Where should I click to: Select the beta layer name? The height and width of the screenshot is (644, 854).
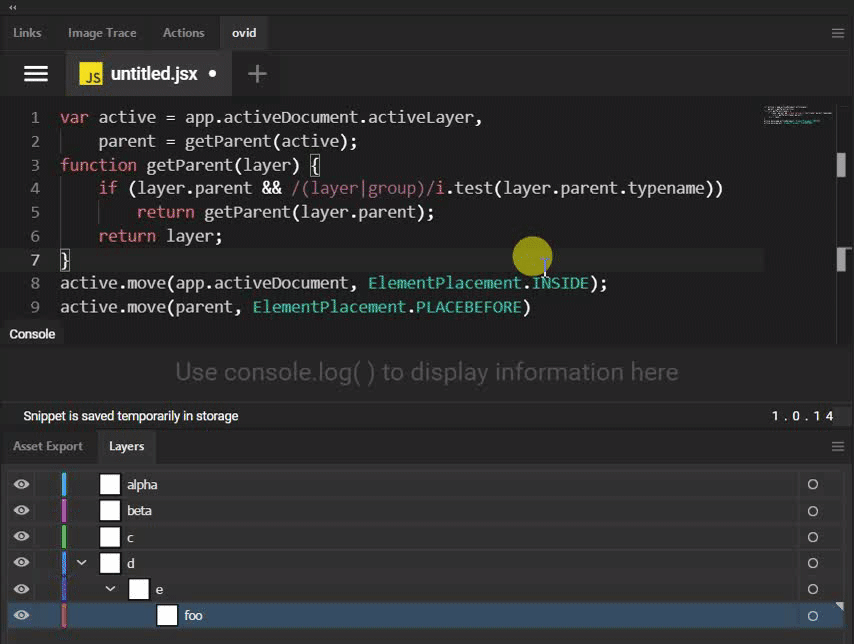[x=139, y=511]
